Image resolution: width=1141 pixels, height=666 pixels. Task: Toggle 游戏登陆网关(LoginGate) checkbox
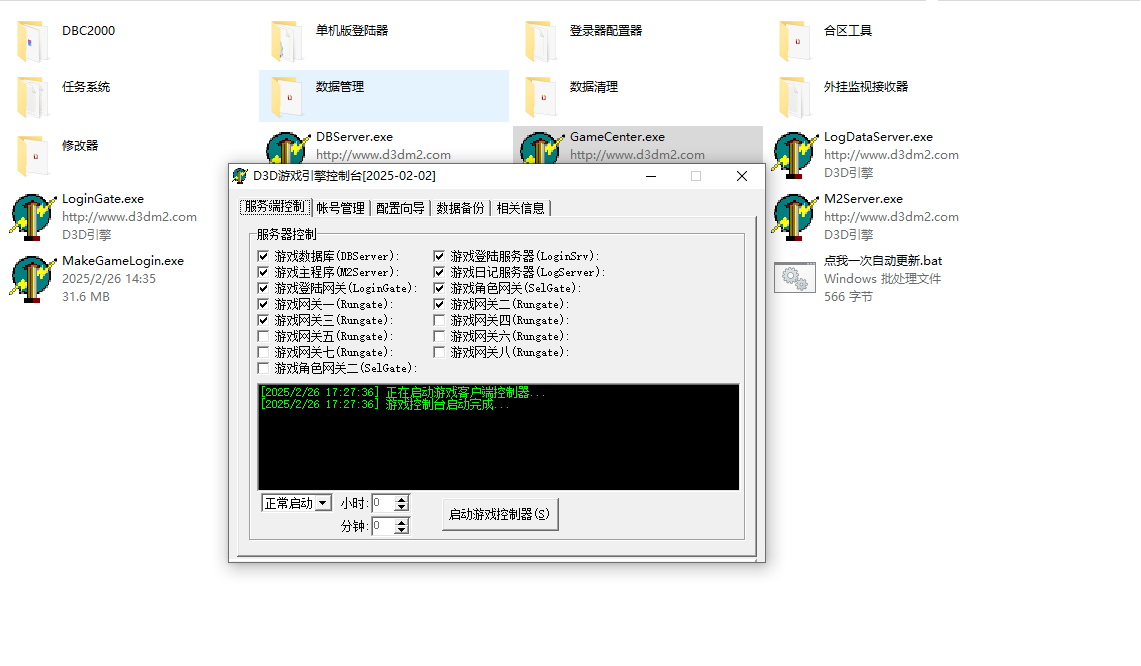click(x=263, y=288)
